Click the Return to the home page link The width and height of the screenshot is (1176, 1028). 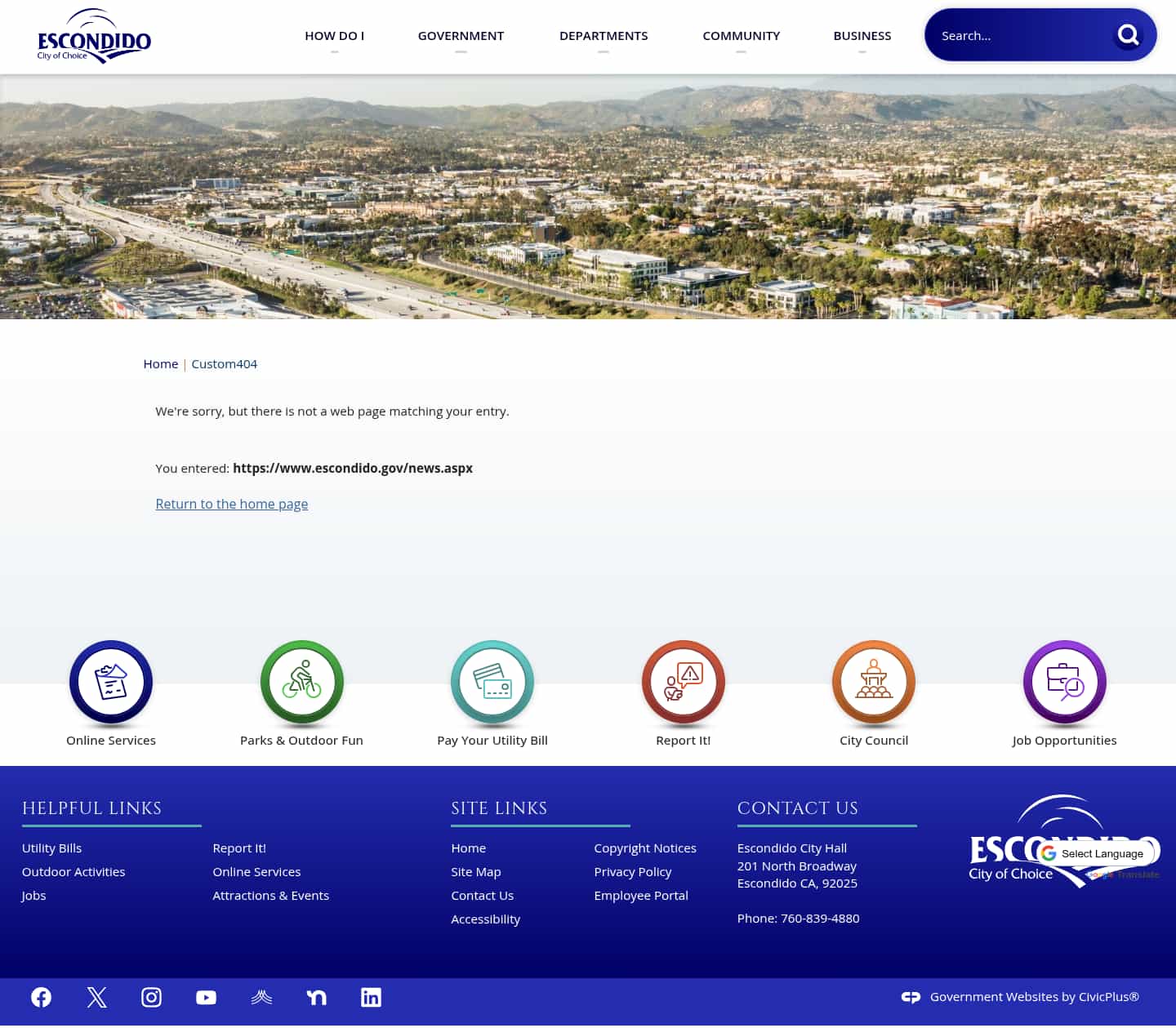click(x=231, y=504)
